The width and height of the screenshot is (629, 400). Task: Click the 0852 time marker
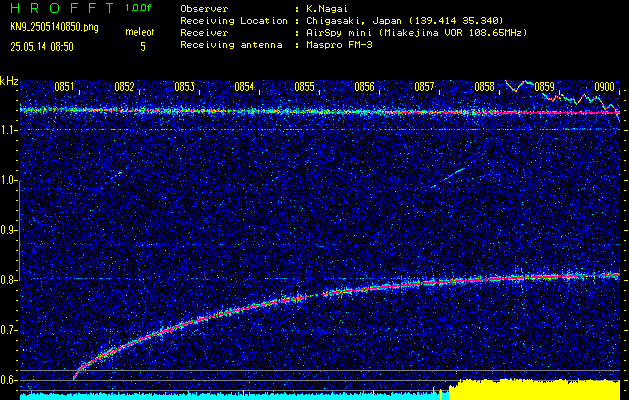[124, 87]
